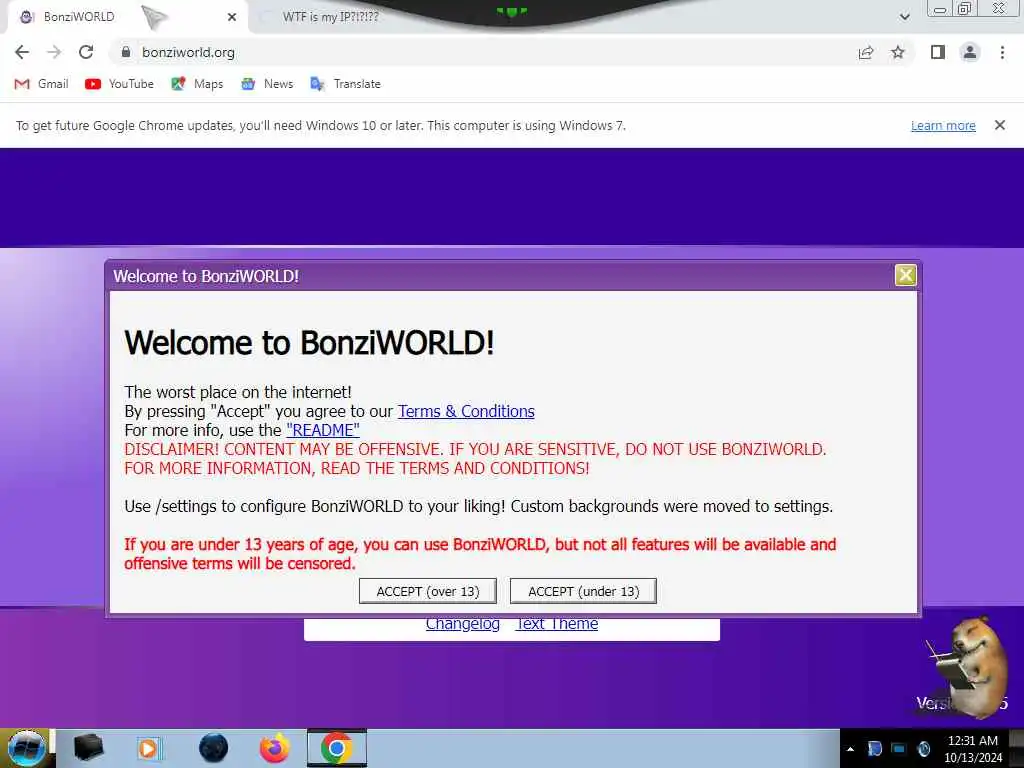Open the Windows Start menu orb

[x=26, y=748]
